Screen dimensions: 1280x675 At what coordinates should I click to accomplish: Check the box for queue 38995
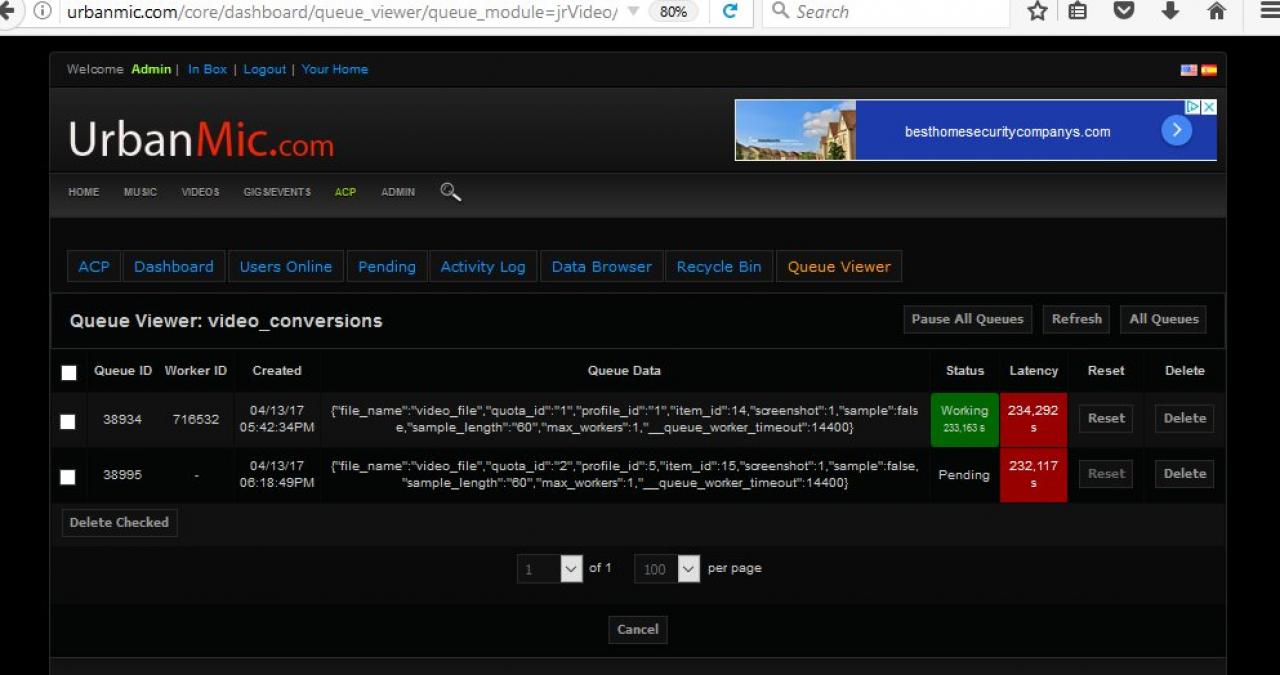(x=68, y=477)
